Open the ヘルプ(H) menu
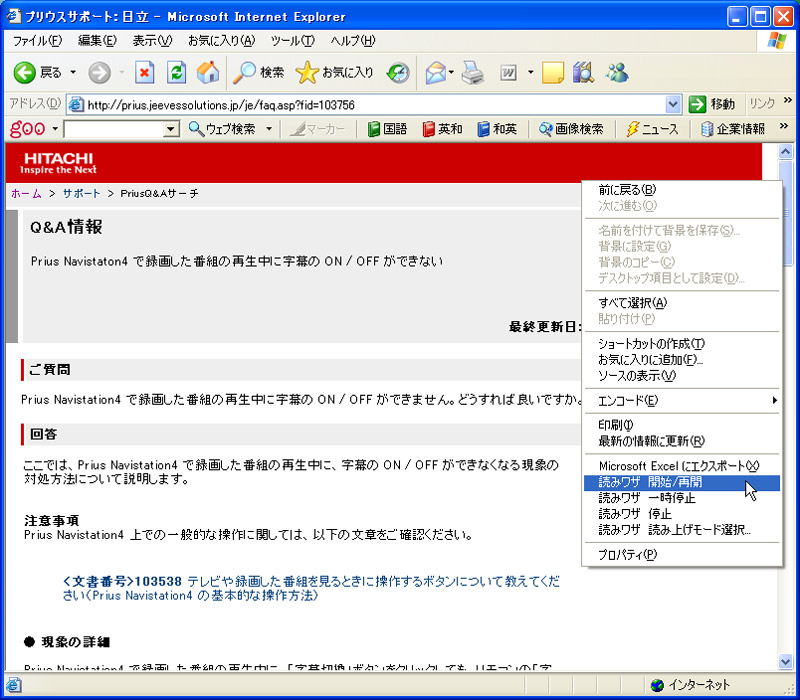 coord(353,41)
